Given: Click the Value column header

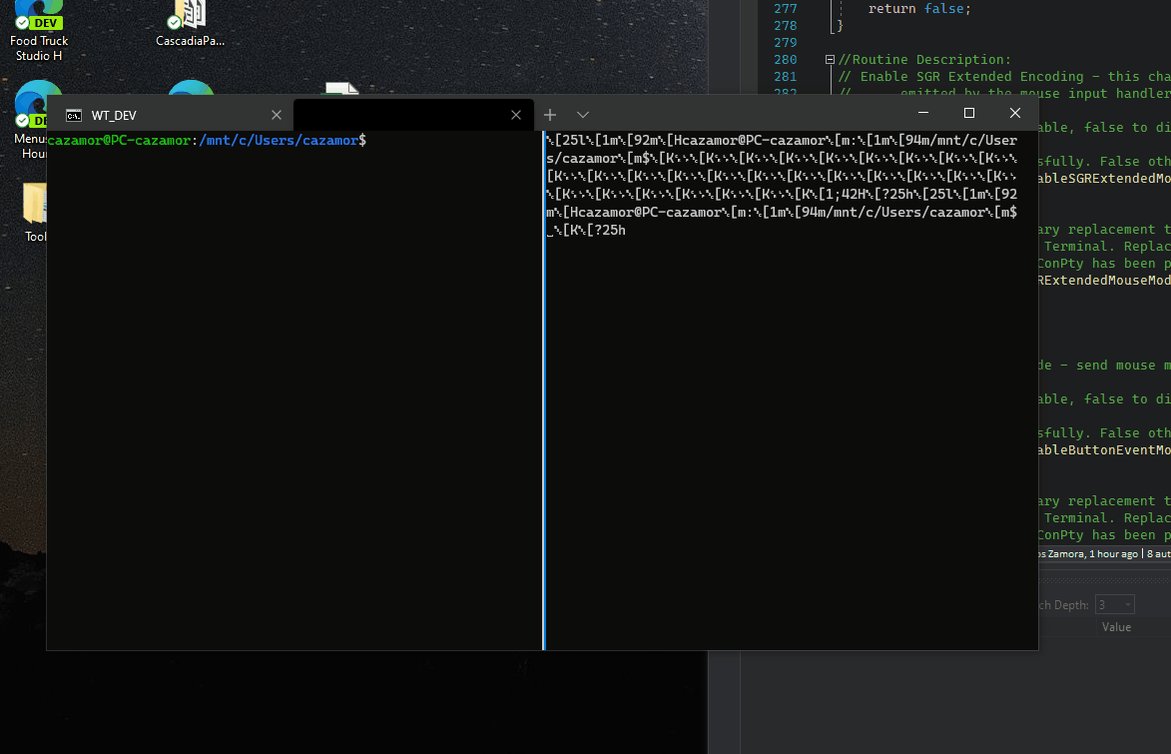Looking at the screenshot, I should pos(1116,626).
